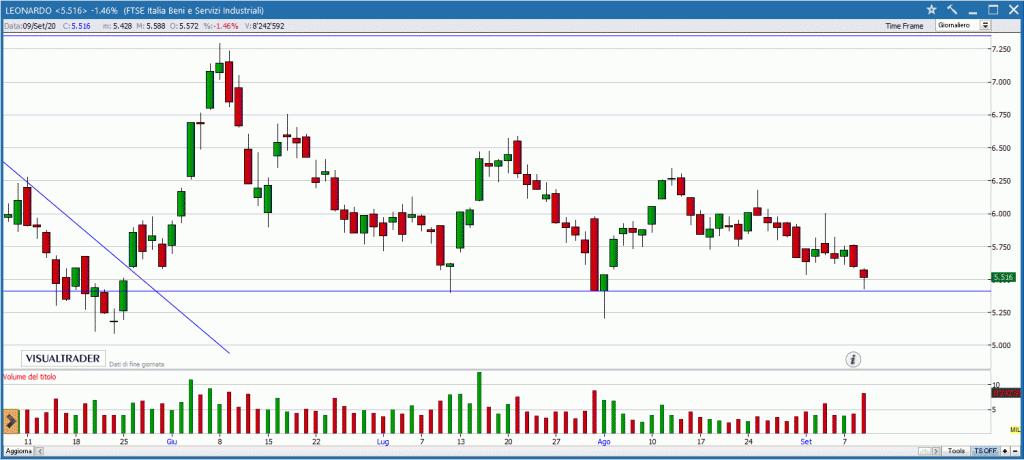The height and width of the screenshot is (460, 1024).
Task: Maximize the chart window
Action: (x=993, y=9)
